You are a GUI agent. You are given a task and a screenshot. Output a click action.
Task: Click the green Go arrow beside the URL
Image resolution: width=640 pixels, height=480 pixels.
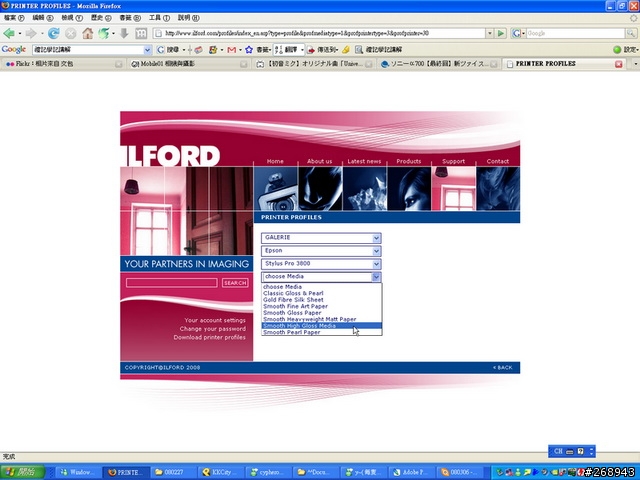tap(501, 33)
